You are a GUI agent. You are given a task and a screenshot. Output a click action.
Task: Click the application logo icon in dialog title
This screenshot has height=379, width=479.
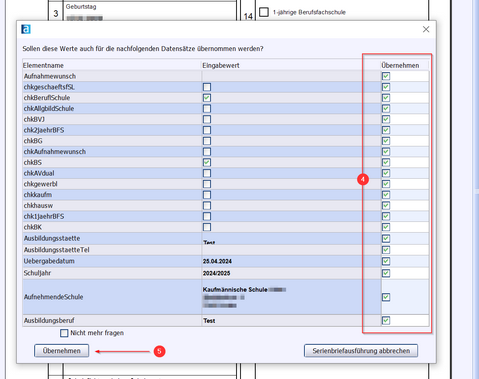26,29
